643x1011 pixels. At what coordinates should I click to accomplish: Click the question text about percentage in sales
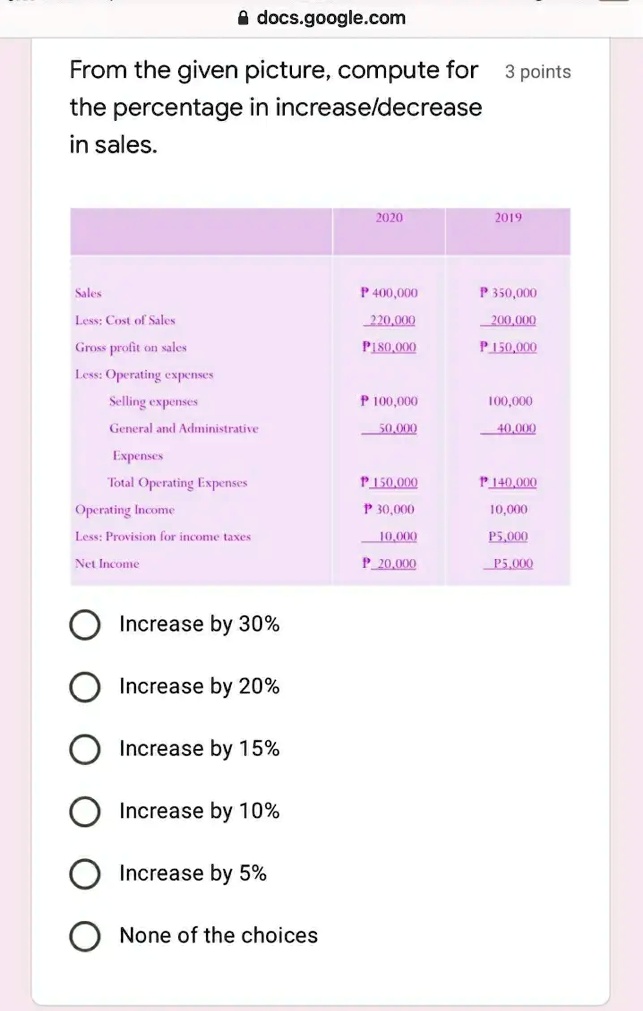click(276, 107)
